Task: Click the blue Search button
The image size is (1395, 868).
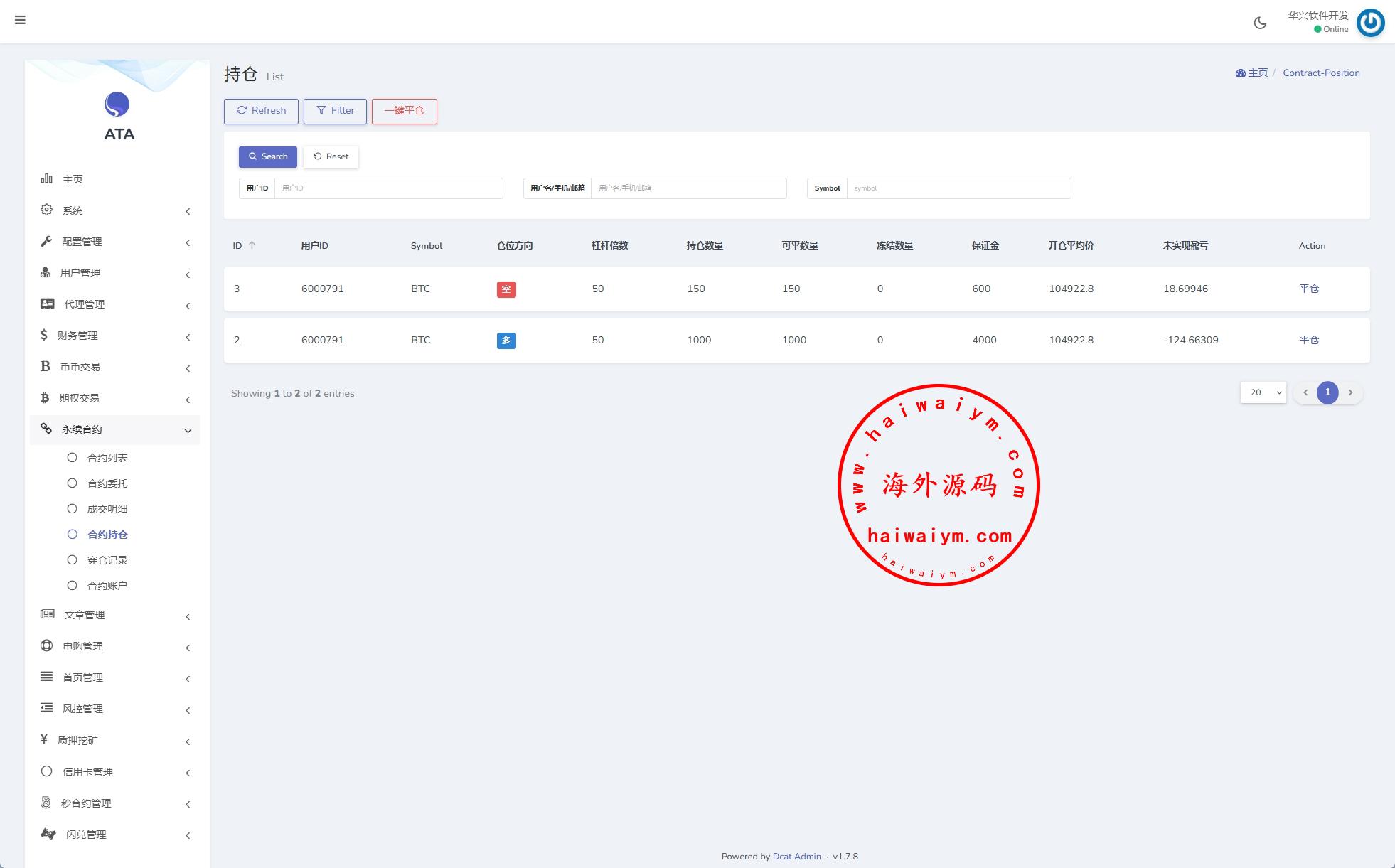Action: (268, 156)
